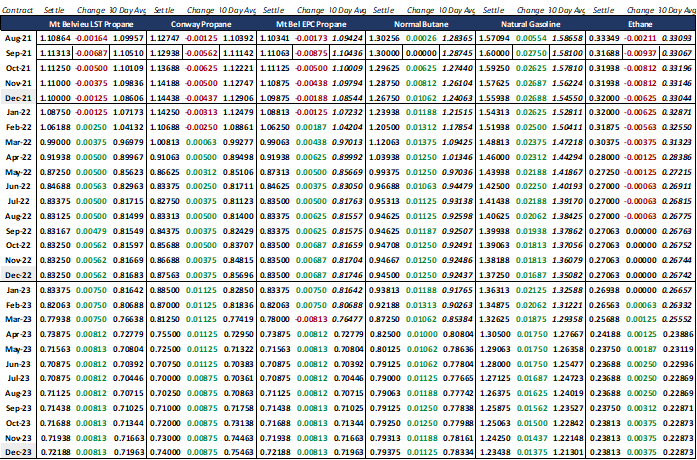697x460 pixels.
Task: Click the Mt Bel EPC Propane header
Action: click(x=310, y=24)
